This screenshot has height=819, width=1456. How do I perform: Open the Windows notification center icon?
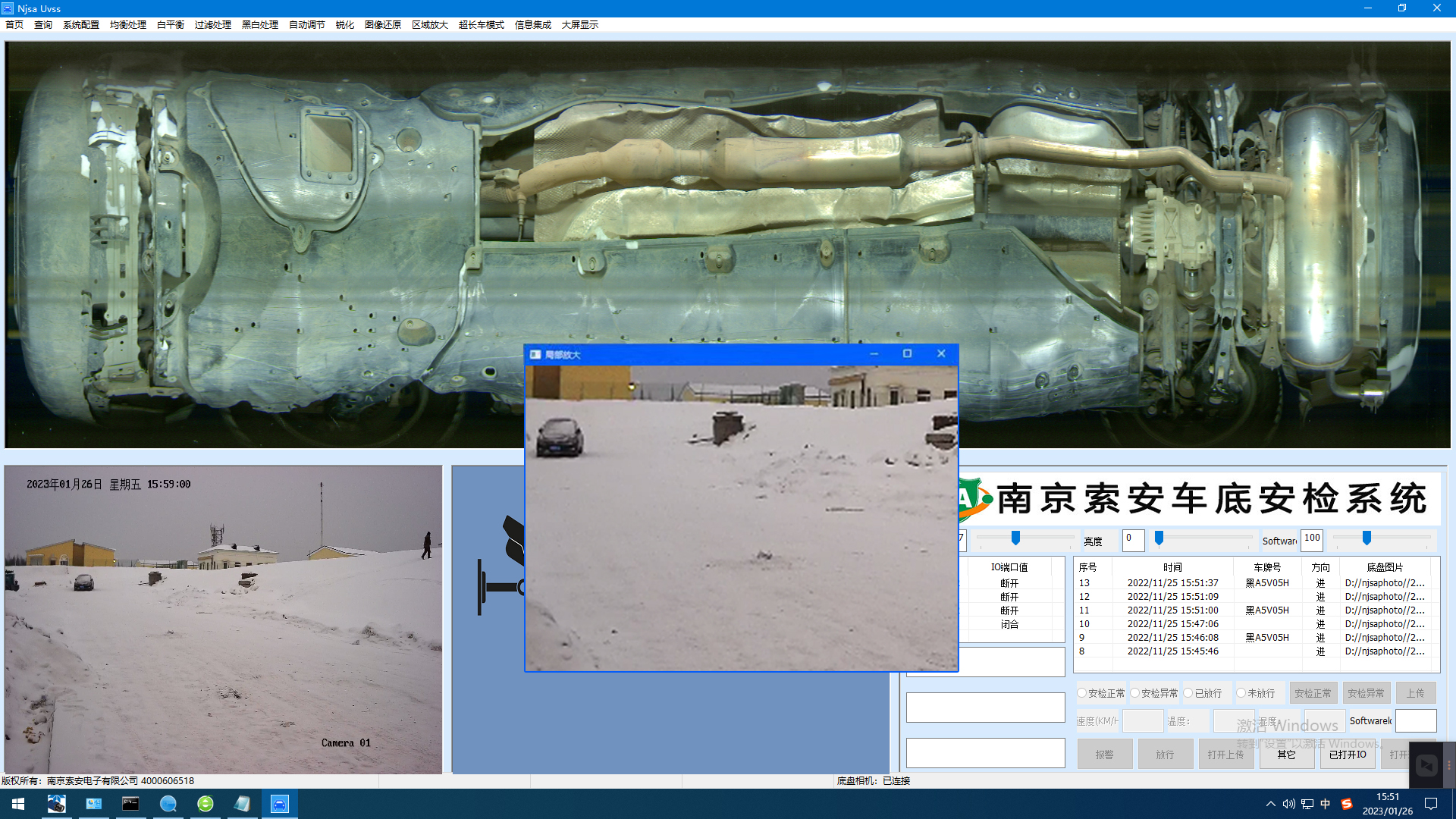coord(1431,804)
